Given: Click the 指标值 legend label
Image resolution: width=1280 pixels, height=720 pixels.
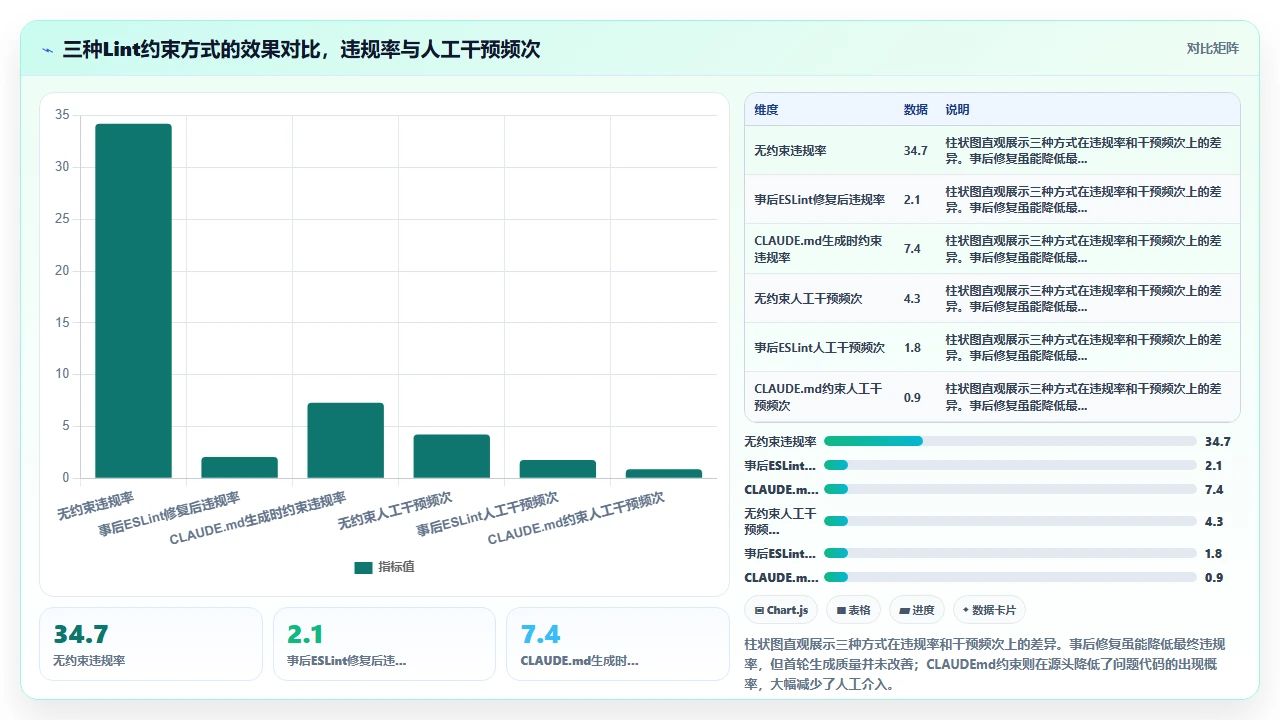Looking at the screenshot, I should click(396, 567).
